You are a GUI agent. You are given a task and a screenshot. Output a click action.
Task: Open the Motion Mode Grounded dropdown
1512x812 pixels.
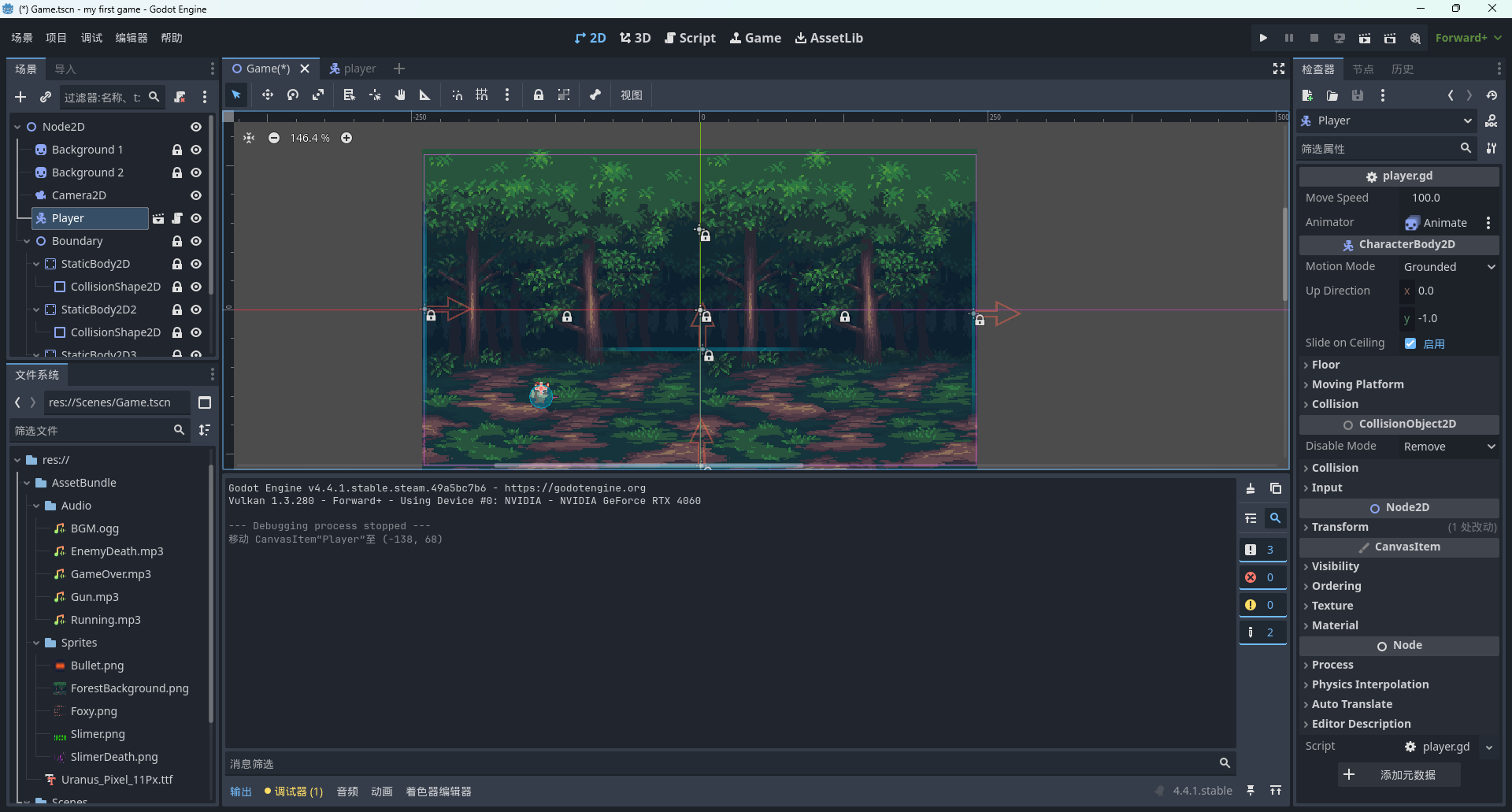click(1449, 267)
